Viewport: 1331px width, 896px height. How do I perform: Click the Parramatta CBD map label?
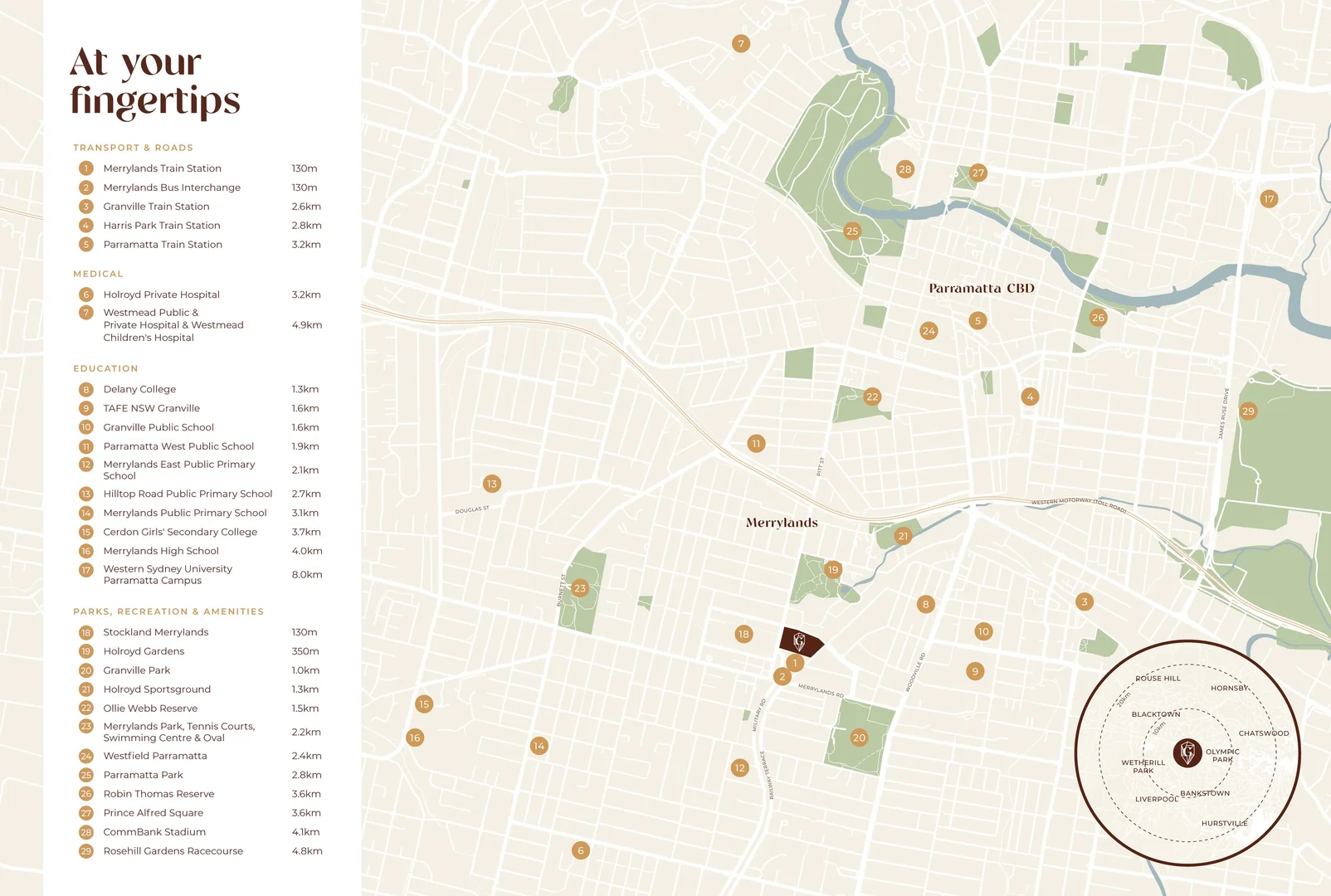click(982, 289)
